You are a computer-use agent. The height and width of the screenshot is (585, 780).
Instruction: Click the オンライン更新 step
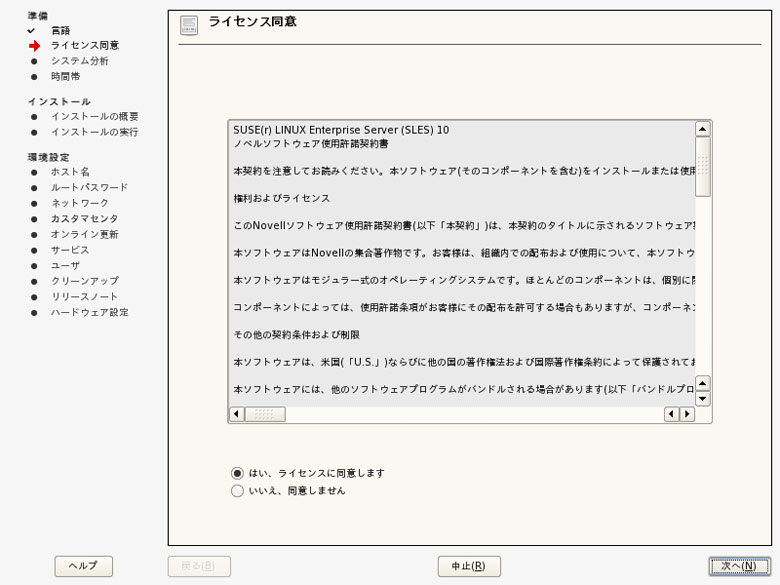pyautogui.click(x=85, y=234)
